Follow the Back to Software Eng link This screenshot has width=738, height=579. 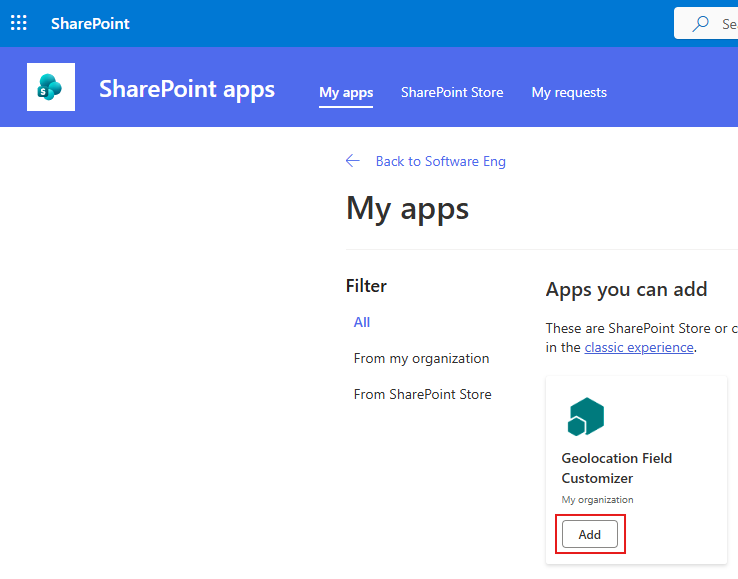(x=440, y=161)
